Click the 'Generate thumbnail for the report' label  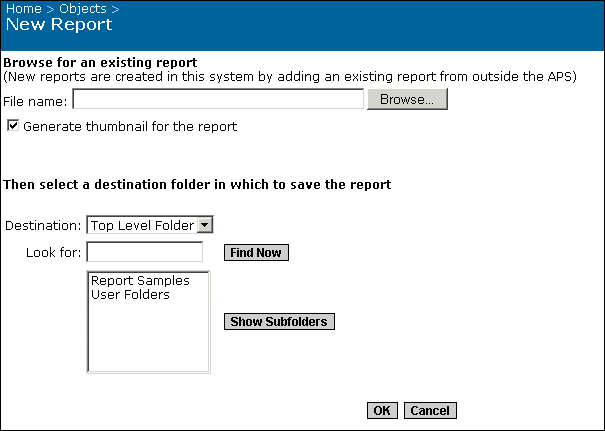pos(129,127)
